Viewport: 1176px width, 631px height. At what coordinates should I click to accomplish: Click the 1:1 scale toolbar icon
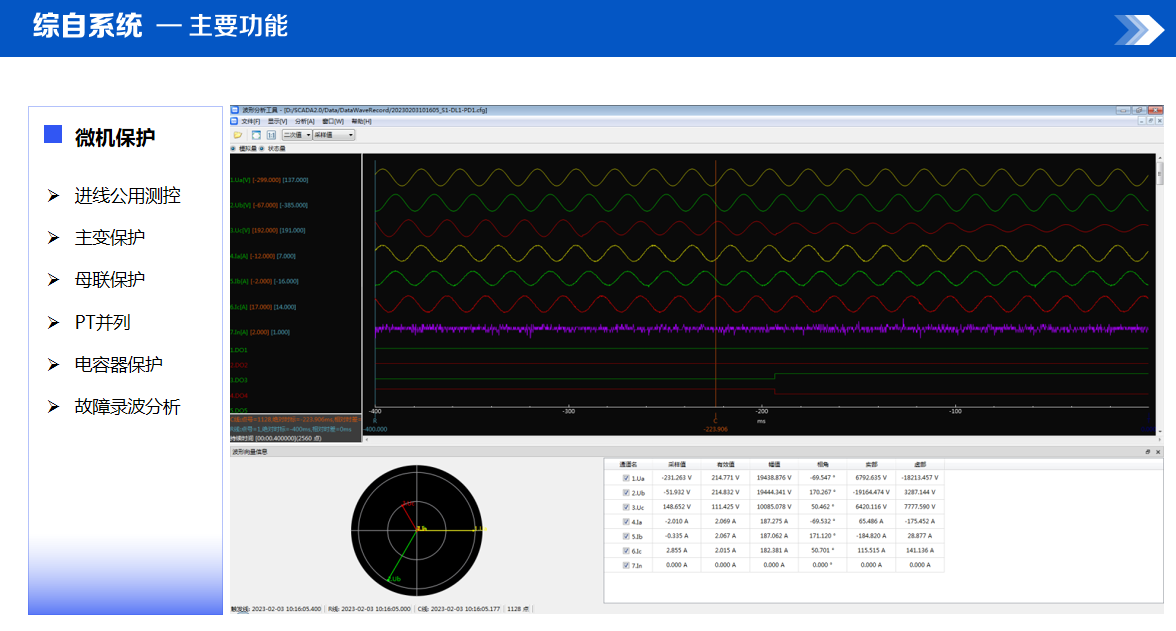pyautogui.click(x=271, y=134)
